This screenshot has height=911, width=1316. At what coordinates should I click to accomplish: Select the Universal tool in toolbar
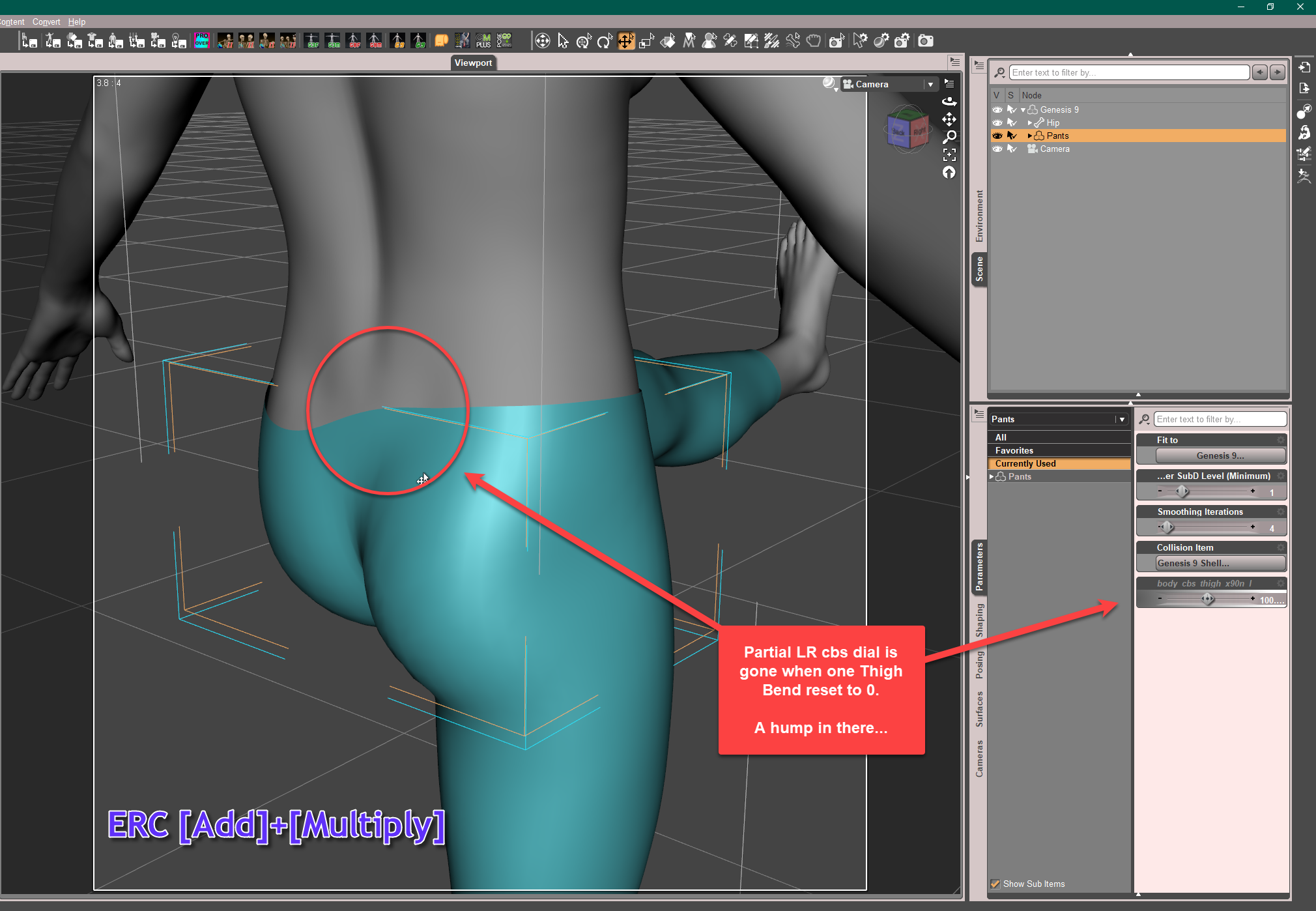584,41
